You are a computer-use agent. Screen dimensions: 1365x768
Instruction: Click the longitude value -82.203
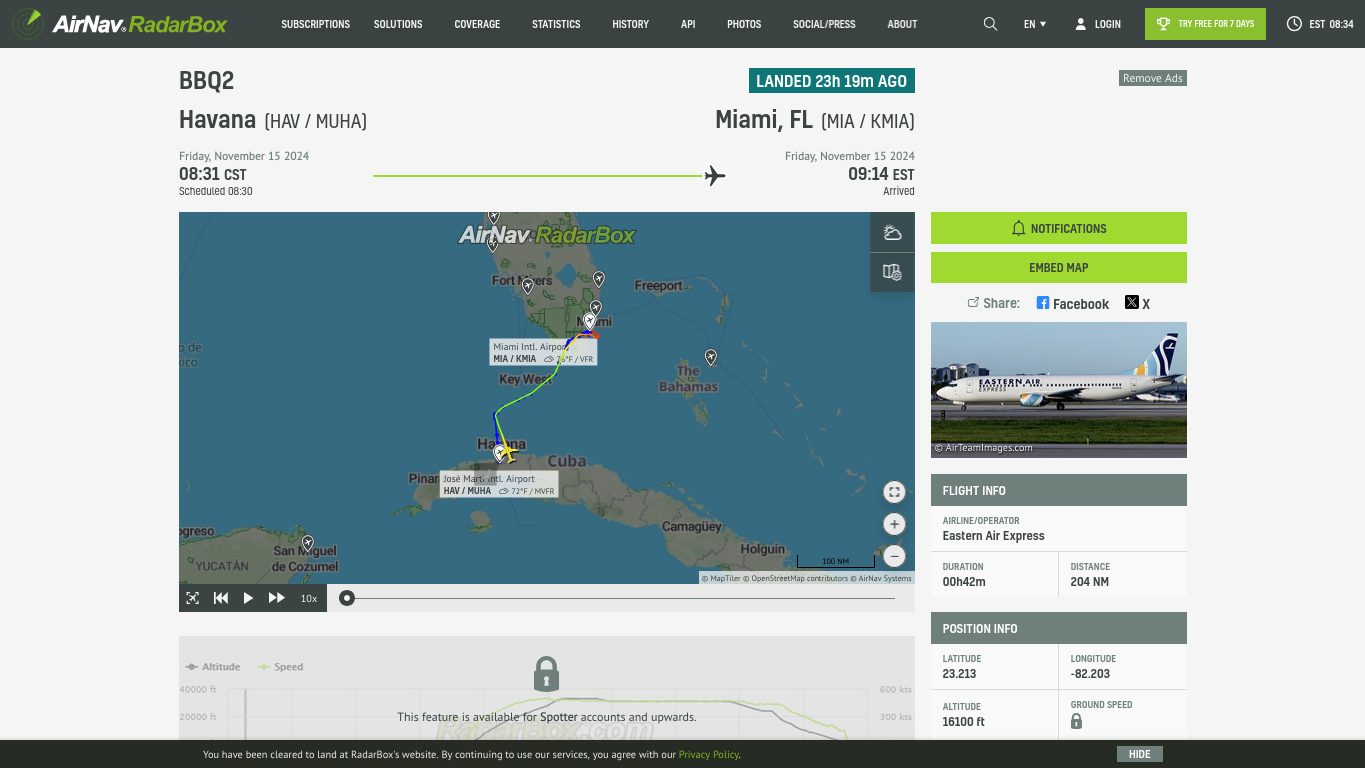coord(1090,674)
